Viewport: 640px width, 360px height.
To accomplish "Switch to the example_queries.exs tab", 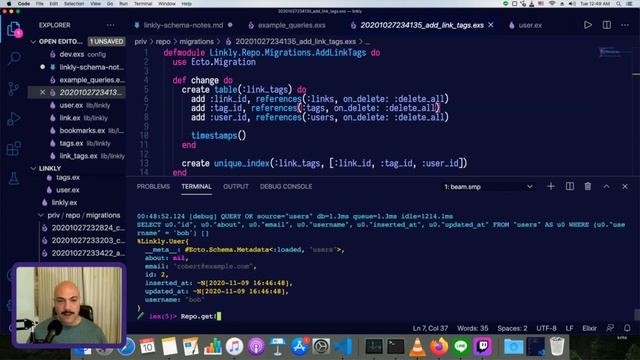I will (x=291, y=25).
